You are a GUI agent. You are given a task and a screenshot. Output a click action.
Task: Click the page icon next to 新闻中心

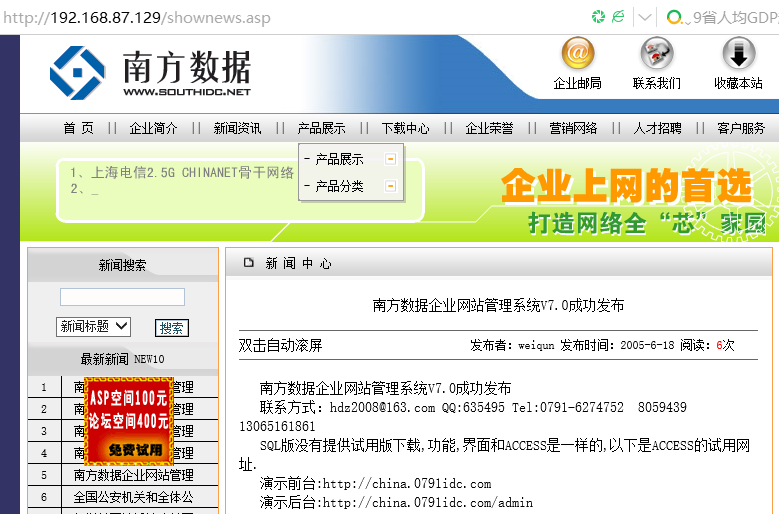pyautogui.click(x=249, y=262)
